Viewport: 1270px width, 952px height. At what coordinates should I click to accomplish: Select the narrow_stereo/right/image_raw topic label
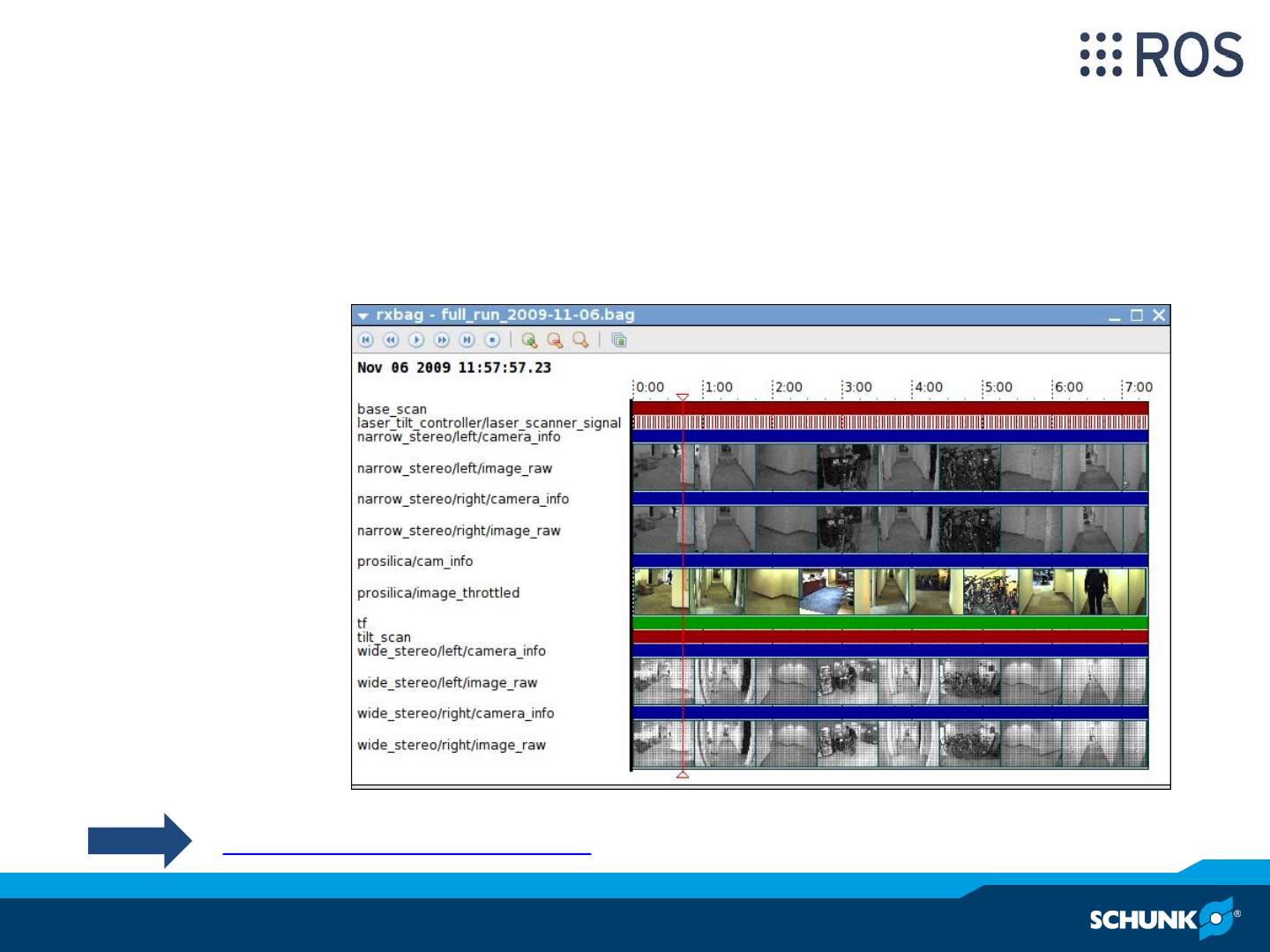(x=459, y=531)
